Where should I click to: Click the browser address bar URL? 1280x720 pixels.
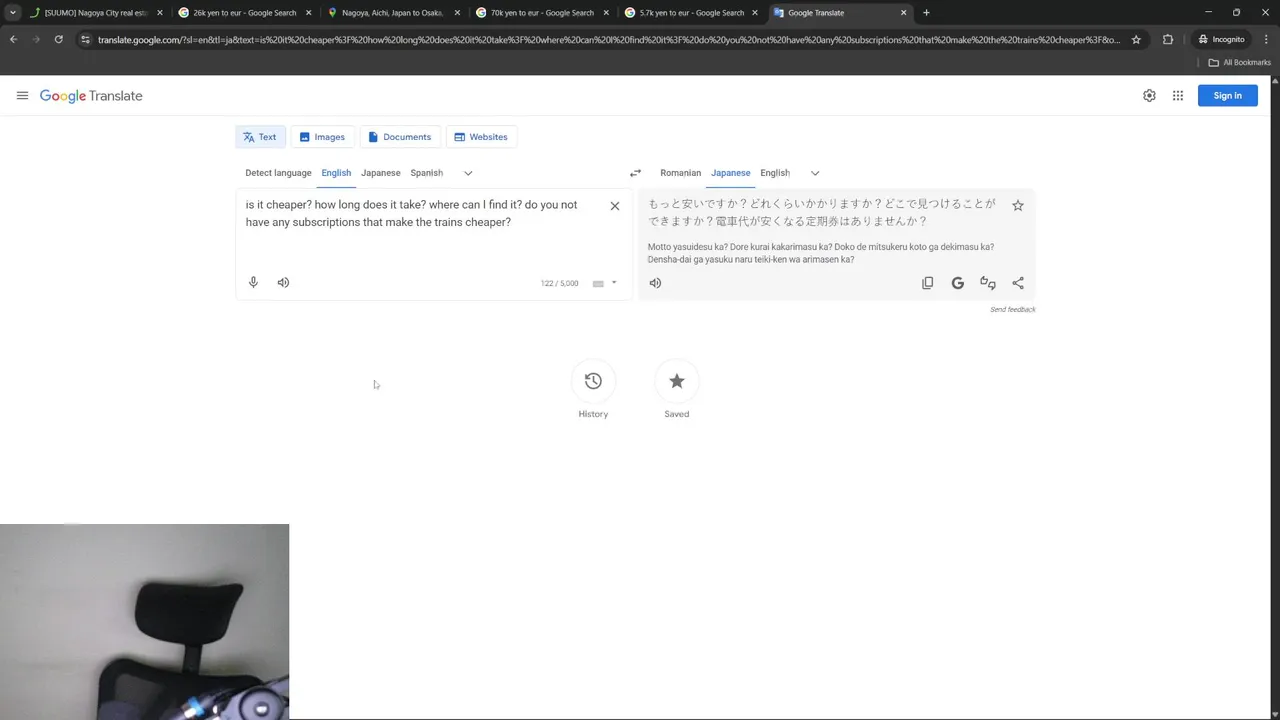point(609,40)
